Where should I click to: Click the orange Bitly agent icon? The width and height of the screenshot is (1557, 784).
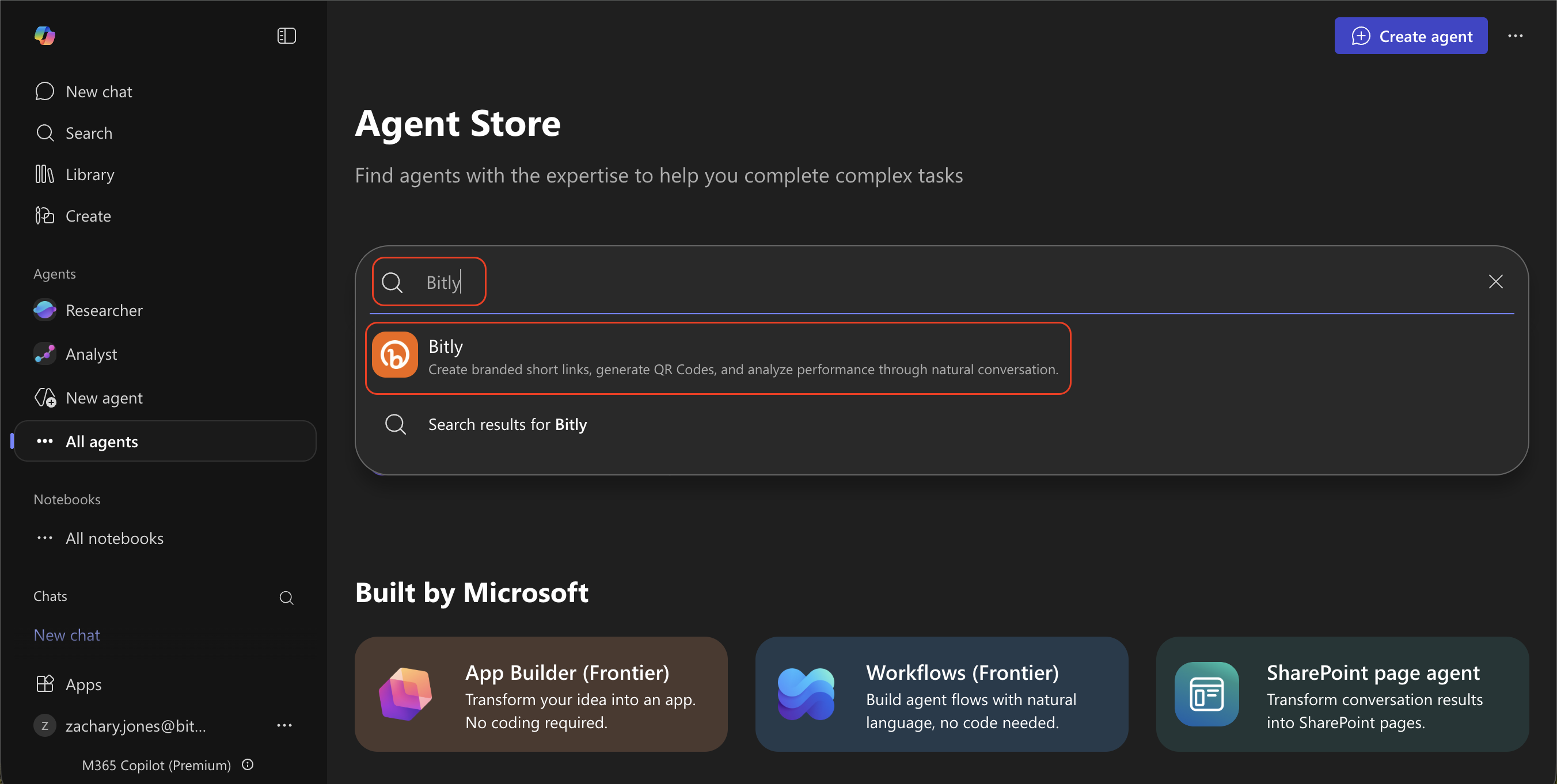point(394,355)
